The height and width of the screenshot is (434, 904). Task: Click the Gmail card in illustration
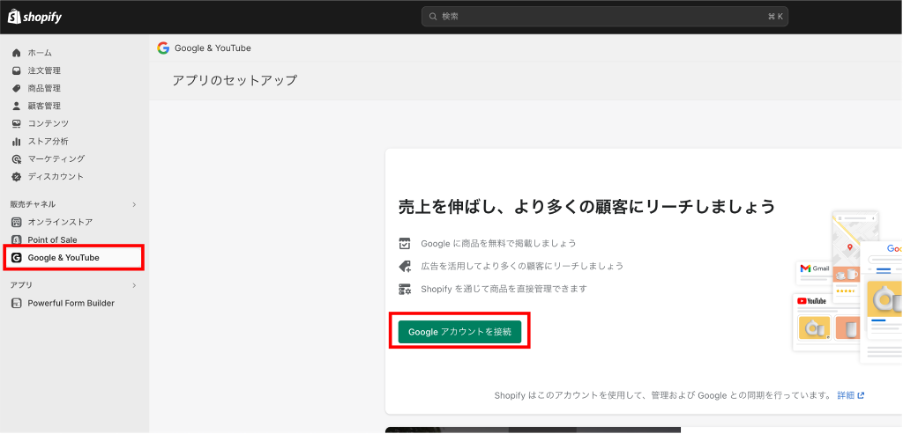click(813, 273)
